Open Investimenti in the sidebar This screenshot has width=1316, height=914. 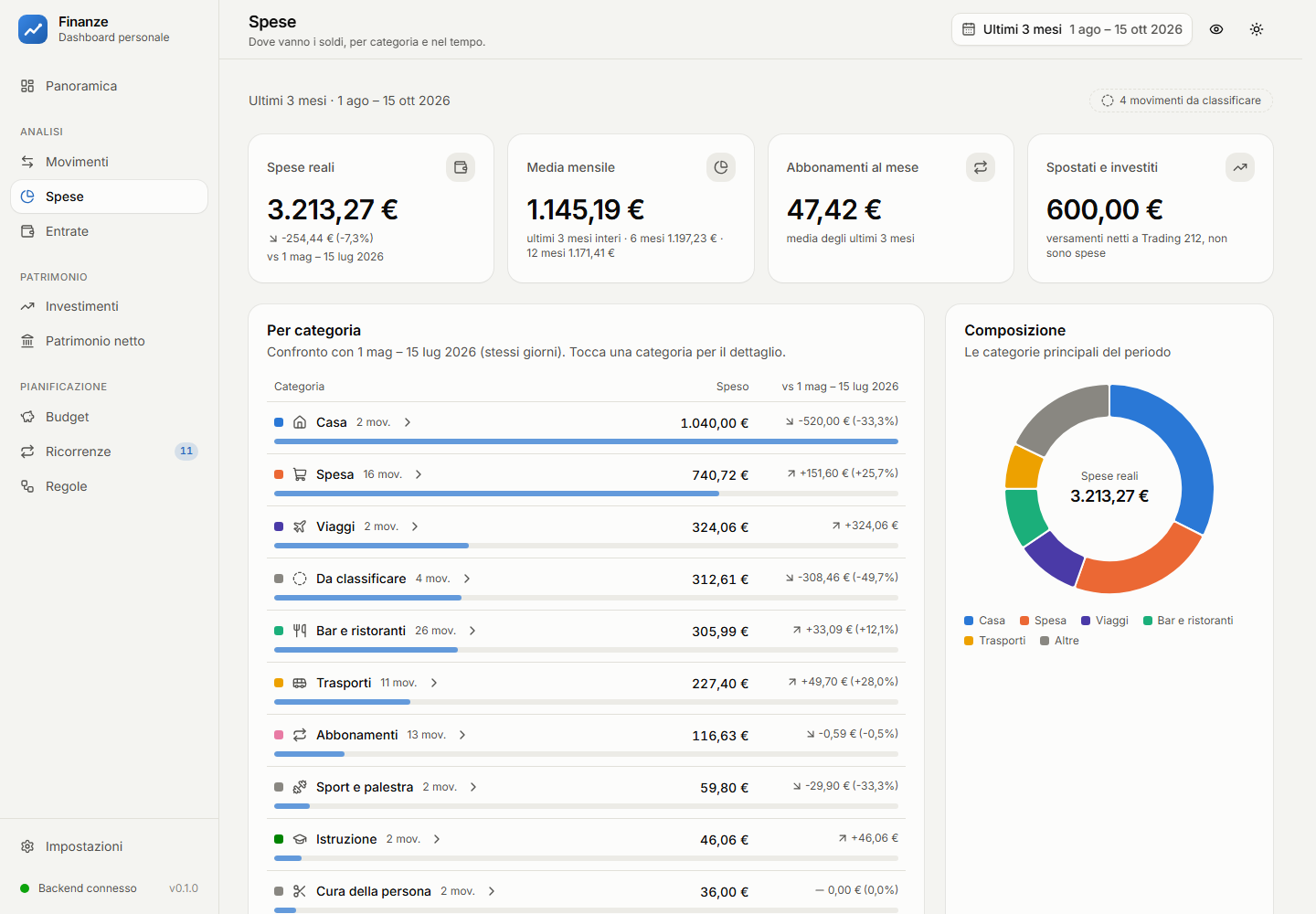pos(109,306)
